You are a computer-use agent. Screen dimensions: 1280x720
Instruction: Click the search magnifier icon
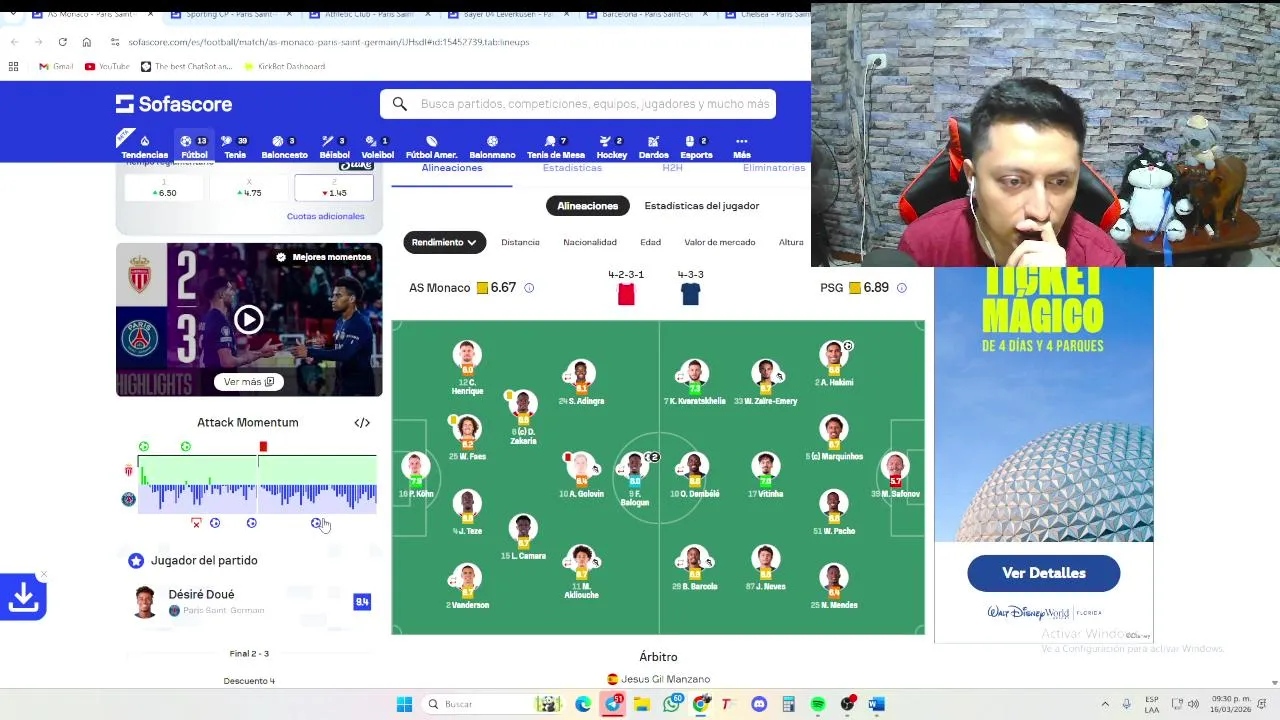(399, 104)
